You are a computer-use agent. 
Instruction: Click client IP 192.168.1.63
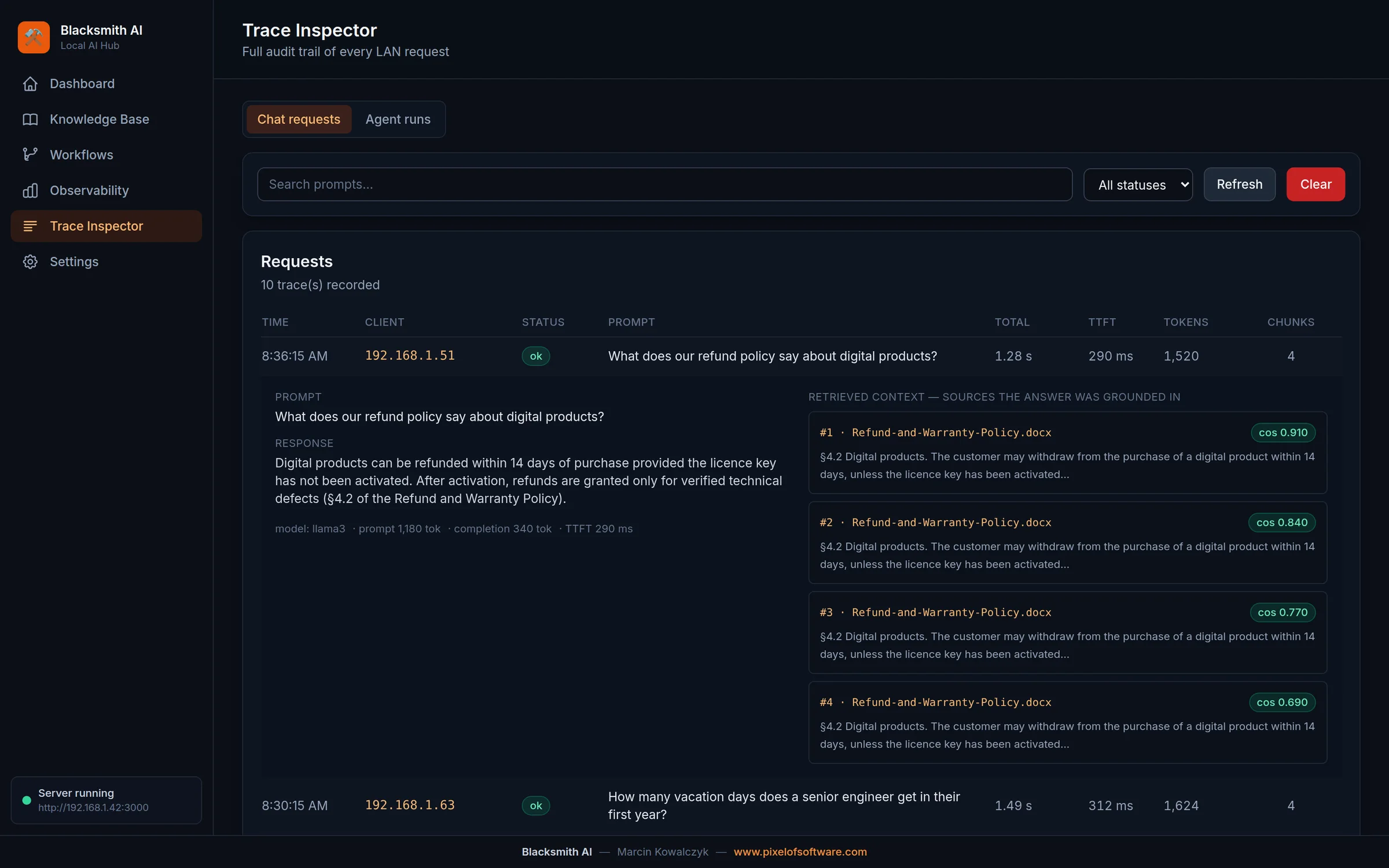click(x=410, y=805)
